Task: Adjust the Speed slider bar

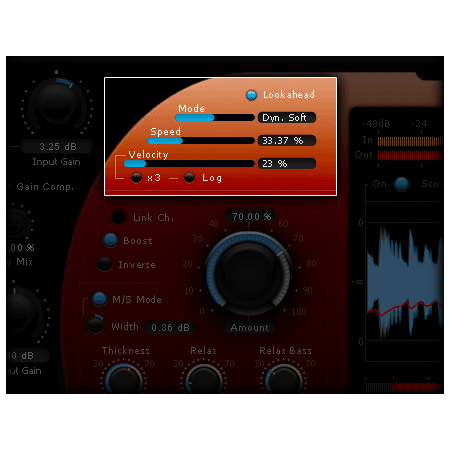Action: tap(201, 140)
